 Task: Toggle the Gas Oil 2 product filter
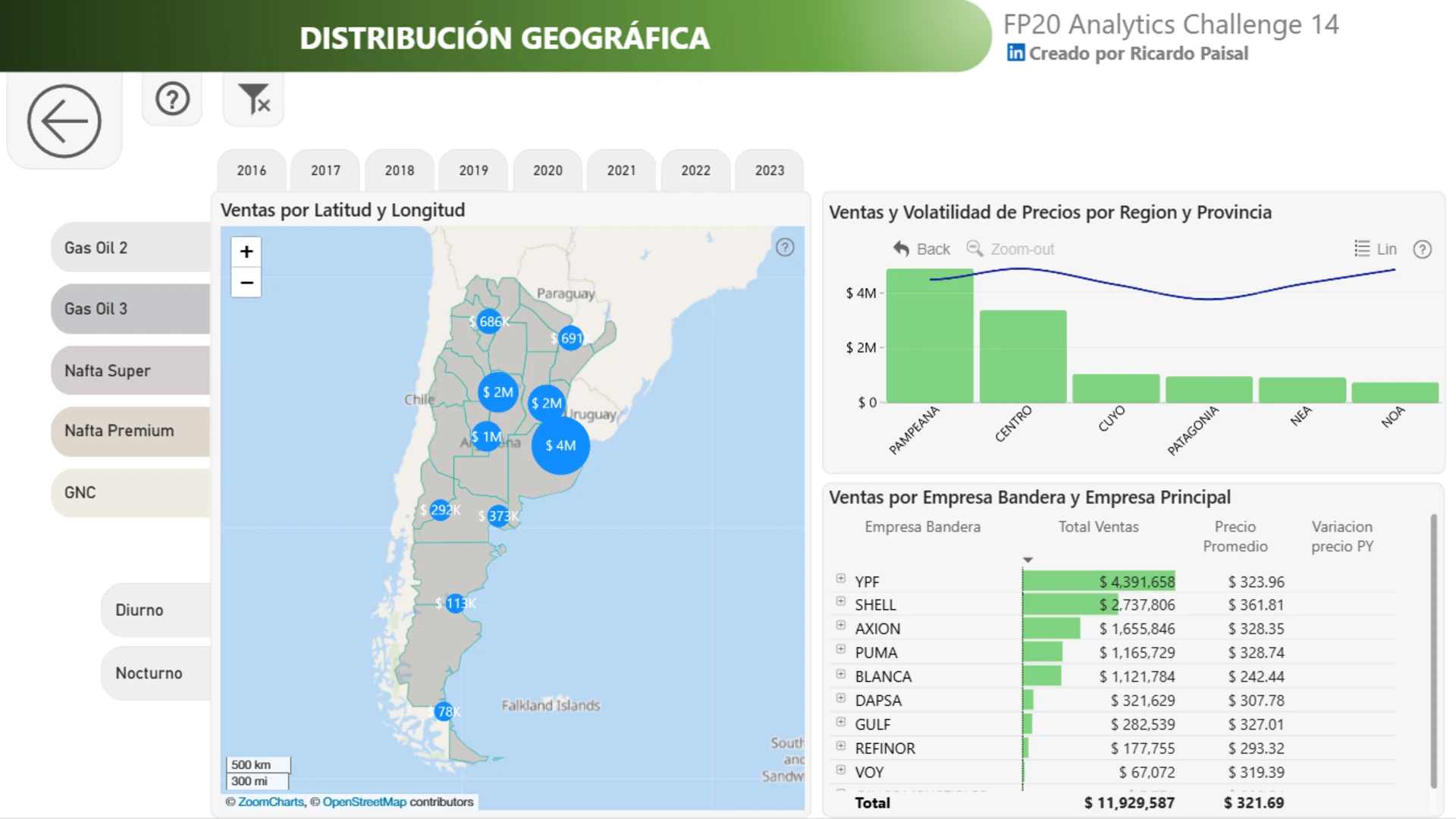point(130,248)
